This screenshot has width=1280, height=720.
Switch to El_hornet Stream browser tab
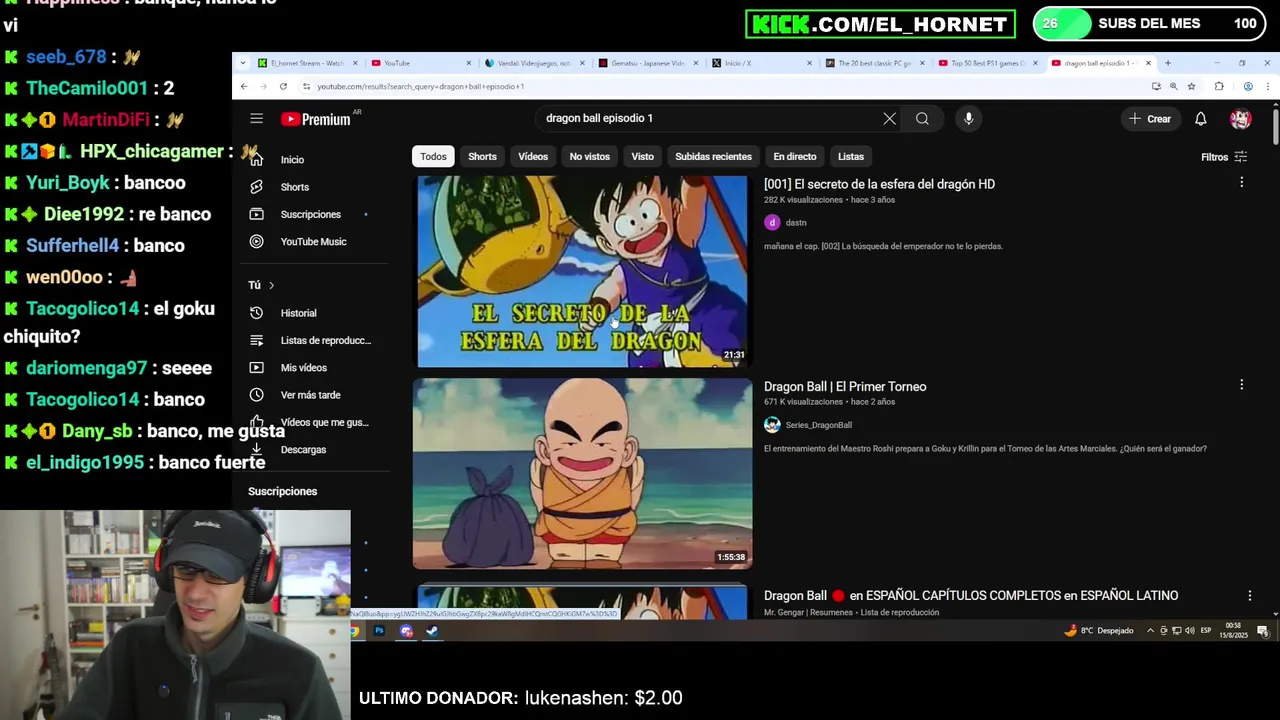point(307,63)
